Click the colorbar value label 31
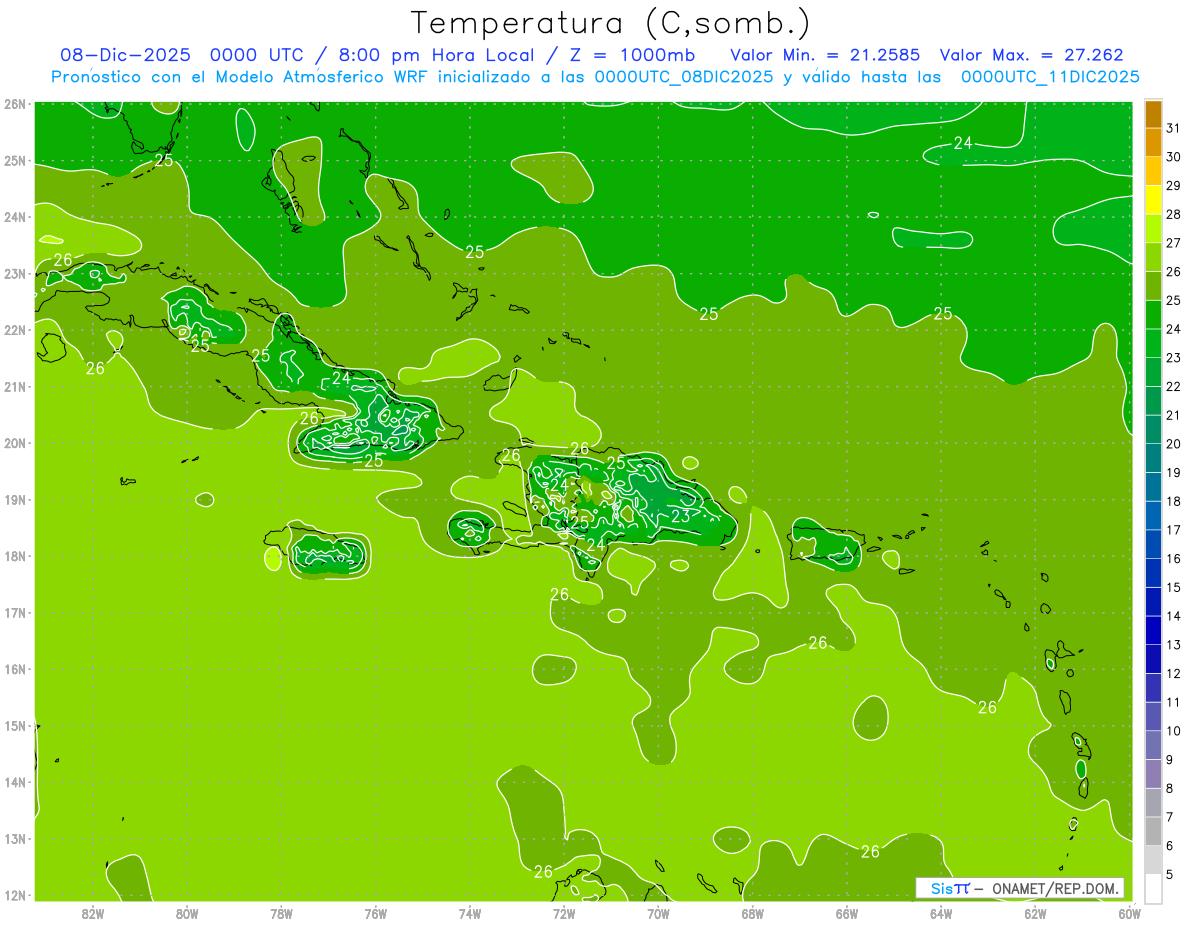This screenshot has width=1200, height=927. [1173, 128]
